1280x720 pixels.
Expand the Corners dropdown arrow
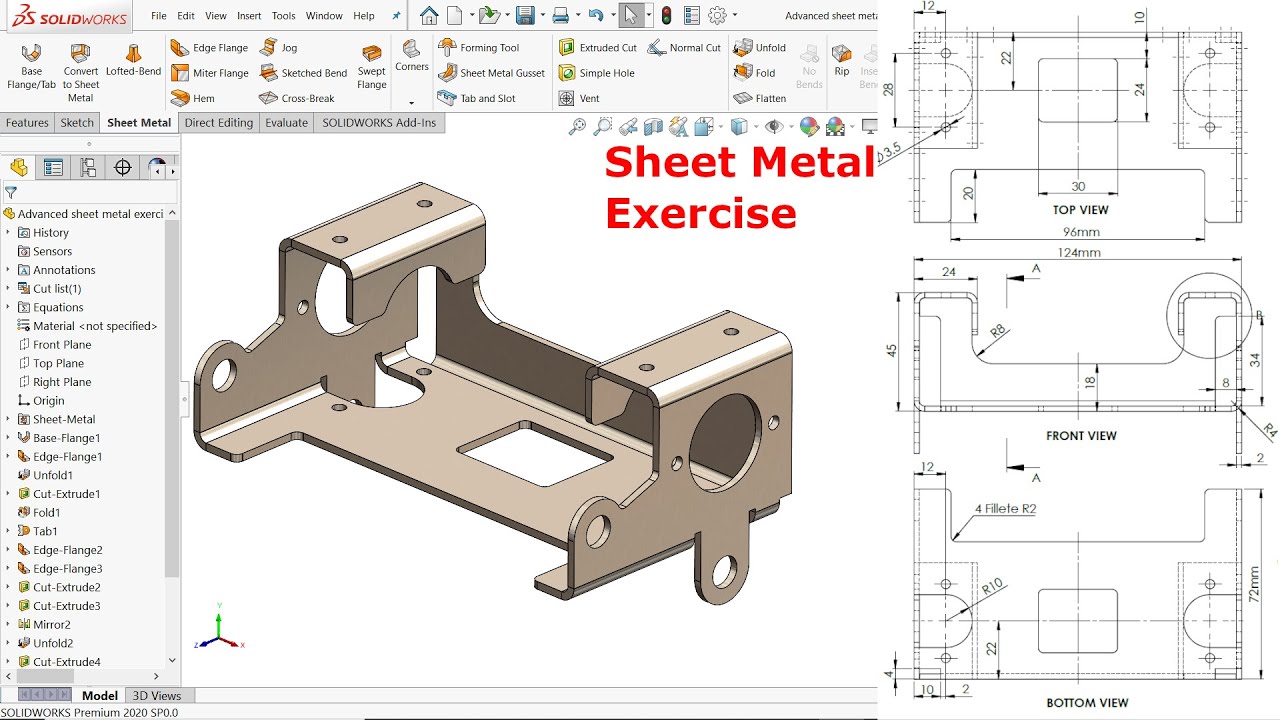[411, 102]
